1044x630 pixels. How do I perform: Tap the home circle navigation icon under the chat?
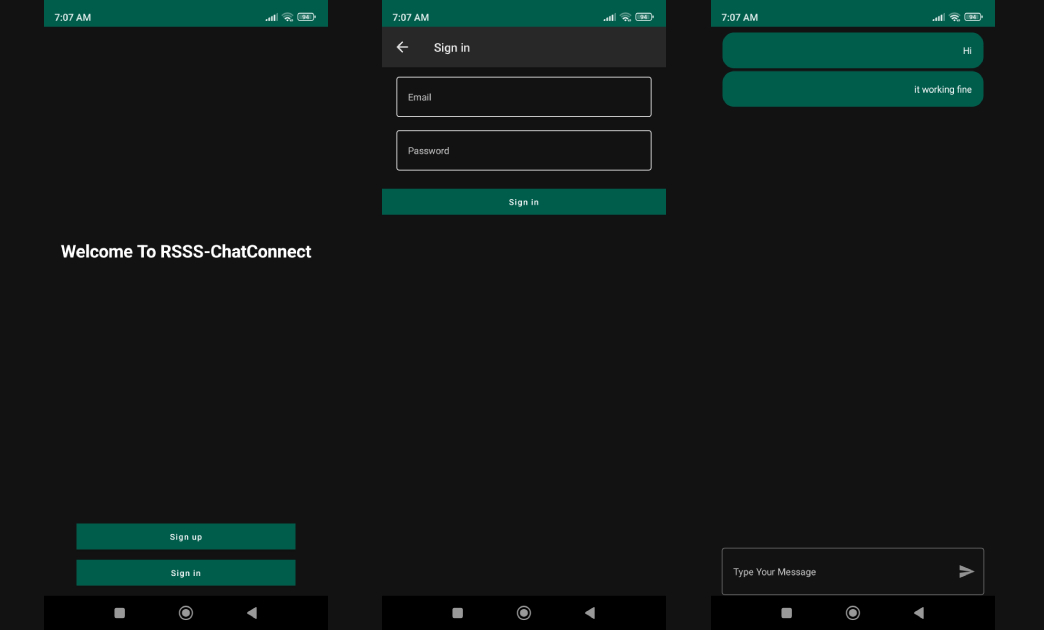852,612
